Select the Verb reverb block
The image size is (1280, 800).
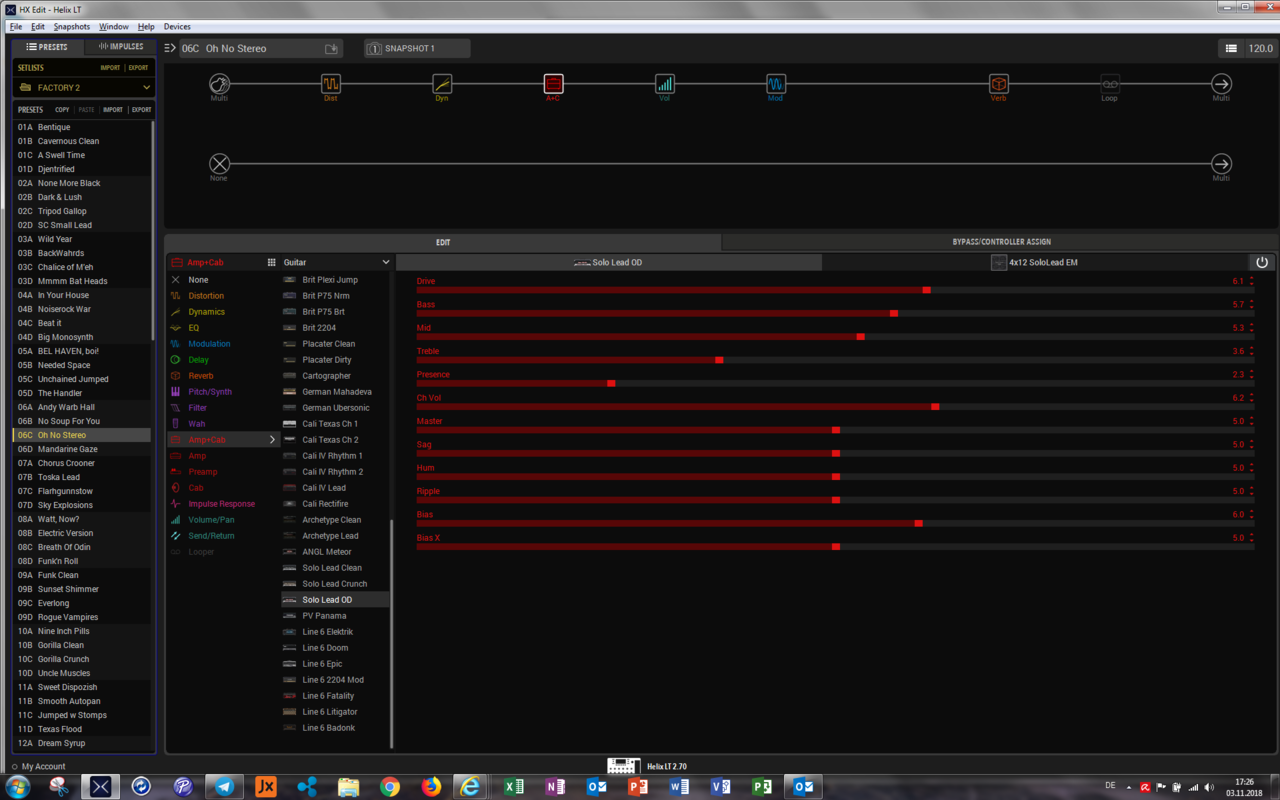tap(998, 84)
